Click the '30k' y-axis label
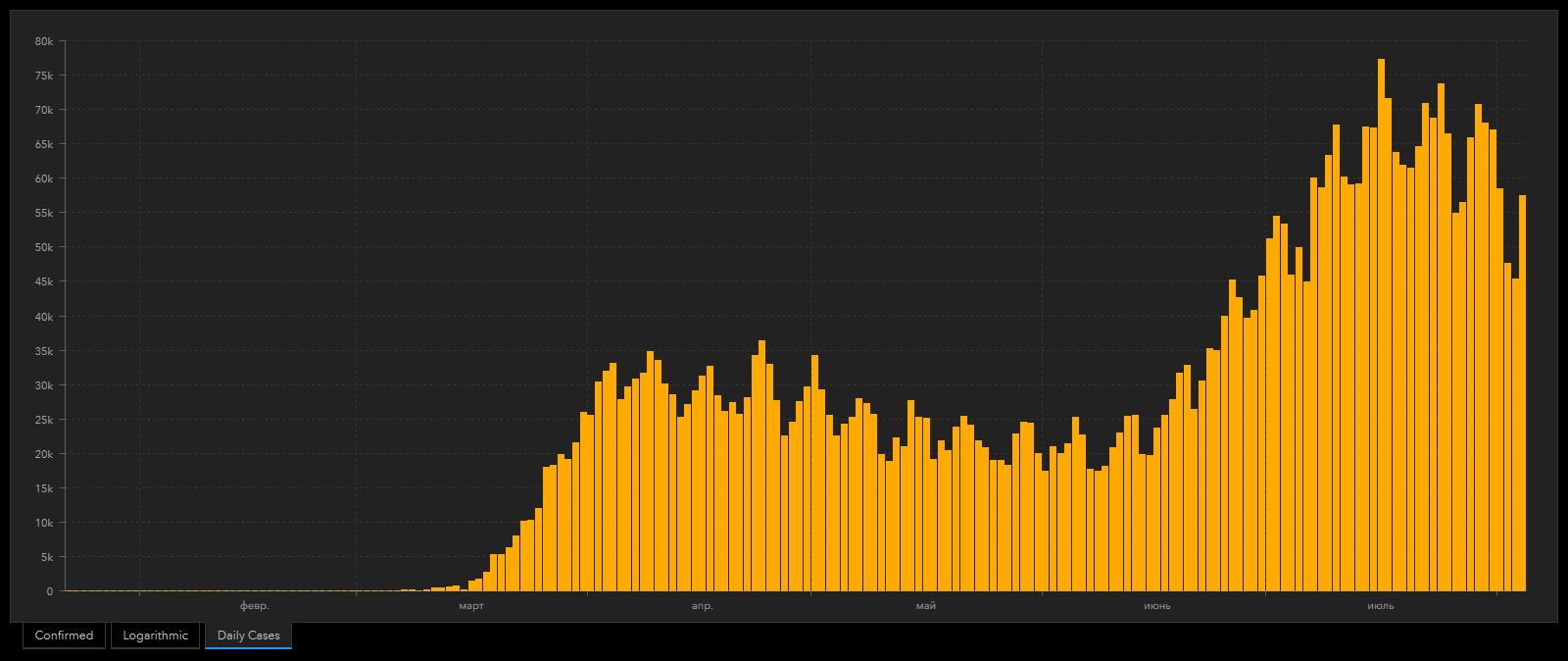 [x=44, y=385]
